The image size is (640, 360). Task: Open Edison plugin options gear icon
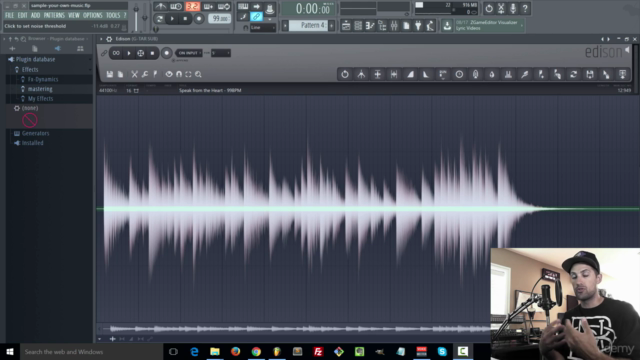(109, 39)
